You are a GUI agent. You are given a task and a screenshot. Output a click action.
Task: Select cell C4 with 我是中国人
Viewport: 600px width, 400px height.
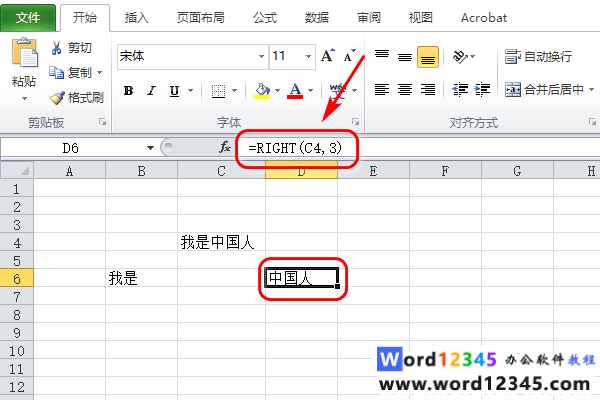click(x=222, y=242)
